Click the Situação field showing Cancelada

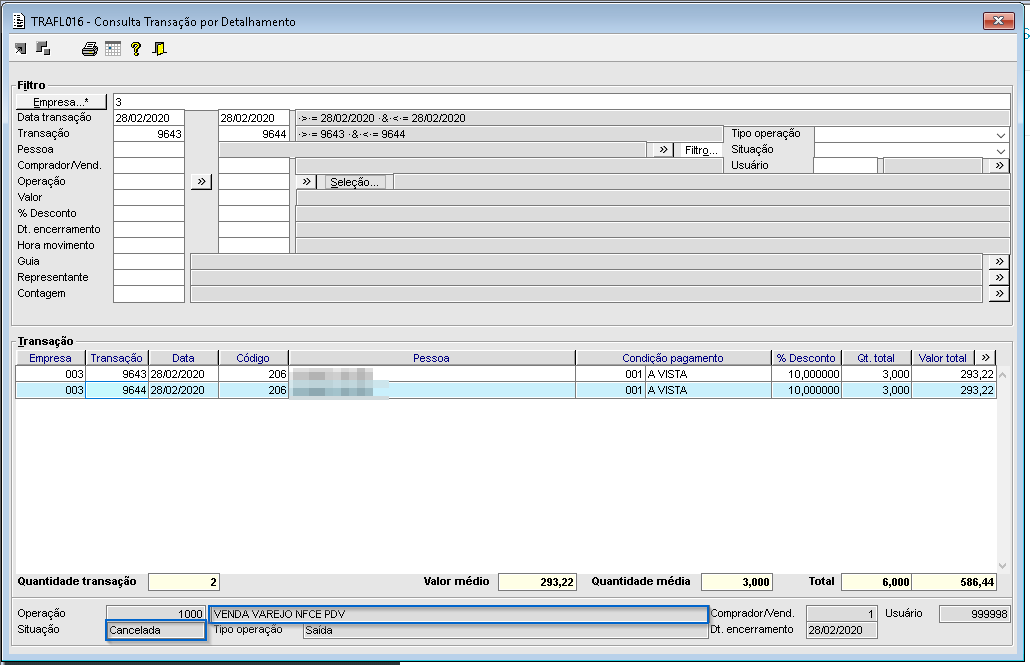156,630
